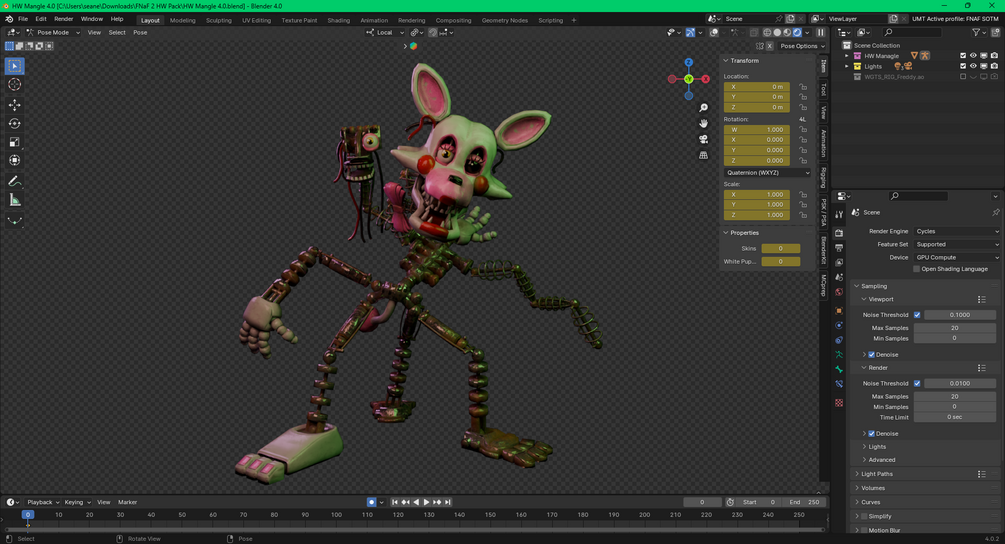Switch to rendered viewport shading
Viewport: 1005px width, 544px height.
(797, 32)
